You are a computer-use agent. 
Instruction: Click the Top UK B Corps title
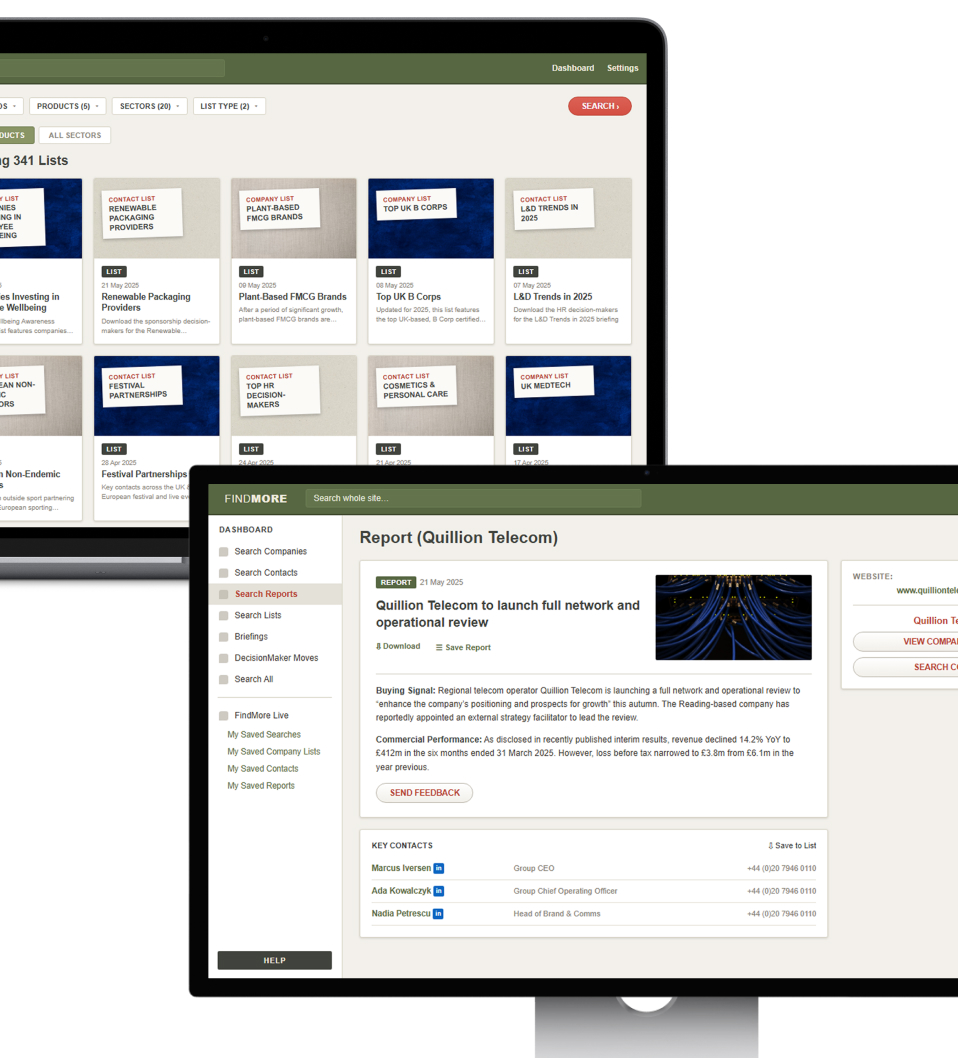[x=408, y=297]
